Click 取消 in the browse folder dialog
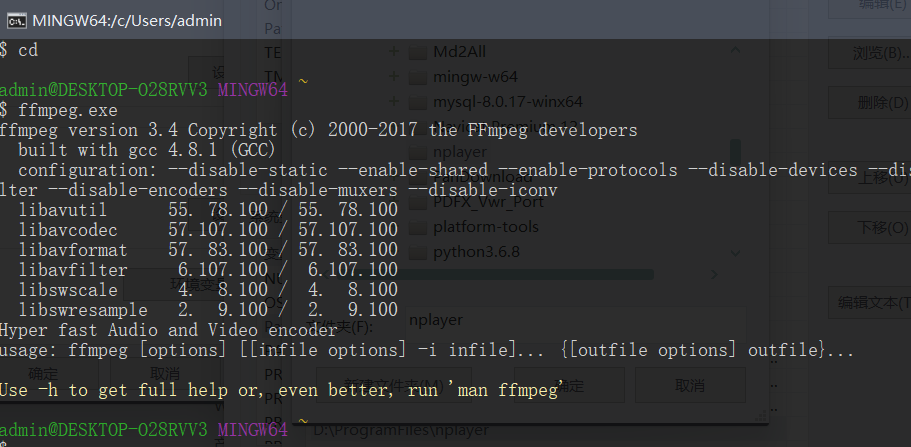 690,385
